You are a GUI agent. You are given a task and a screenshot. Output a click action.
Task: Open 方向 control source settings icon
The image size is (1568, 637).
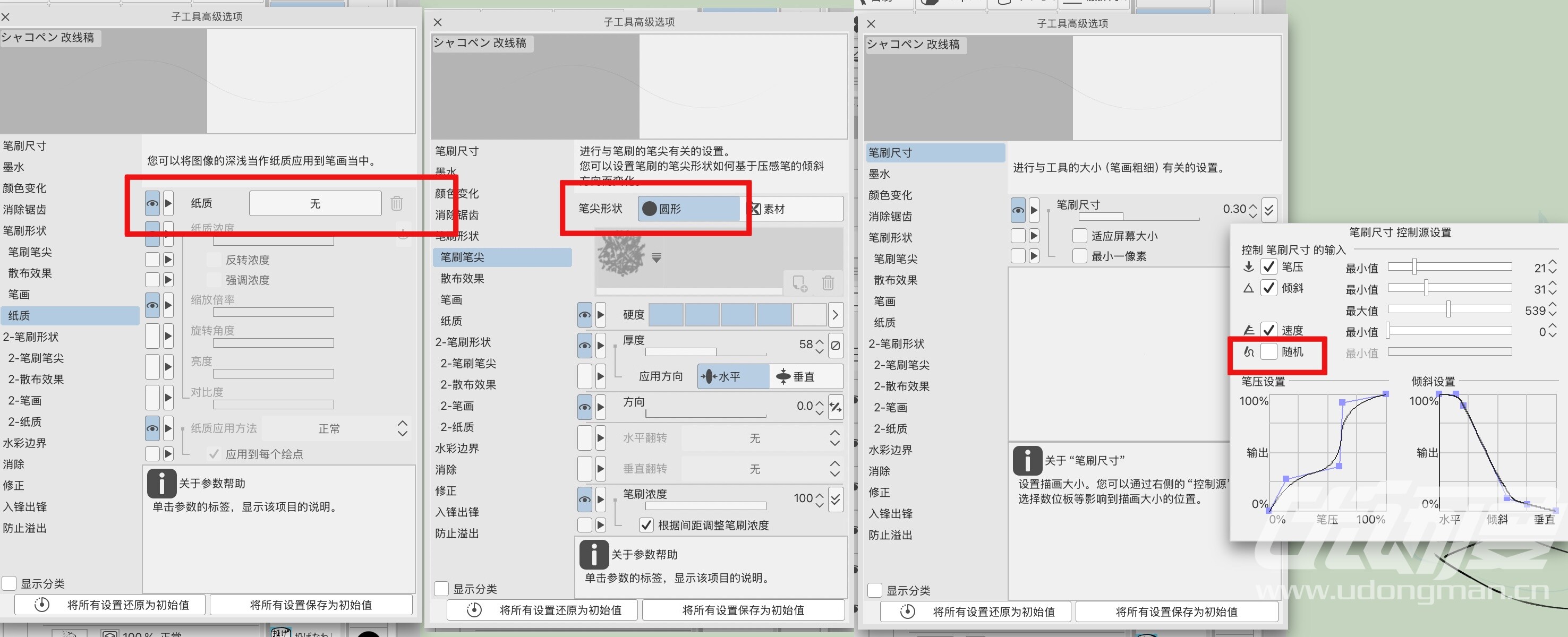(836, 407)
